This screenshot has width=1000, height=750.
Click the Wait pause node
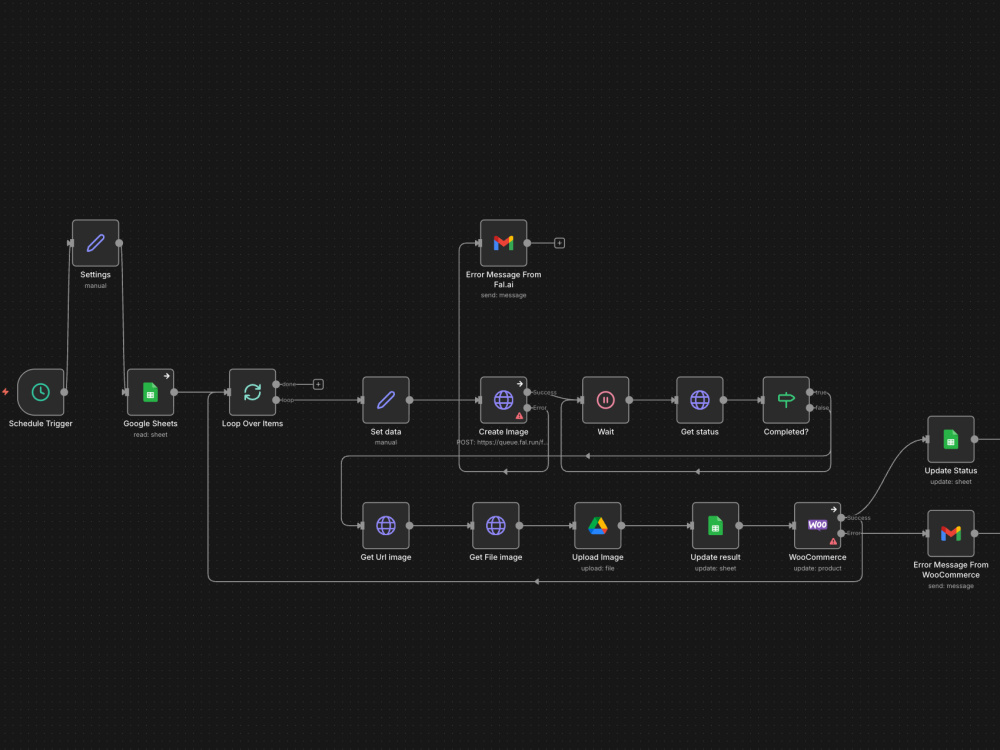pos(606,400)
